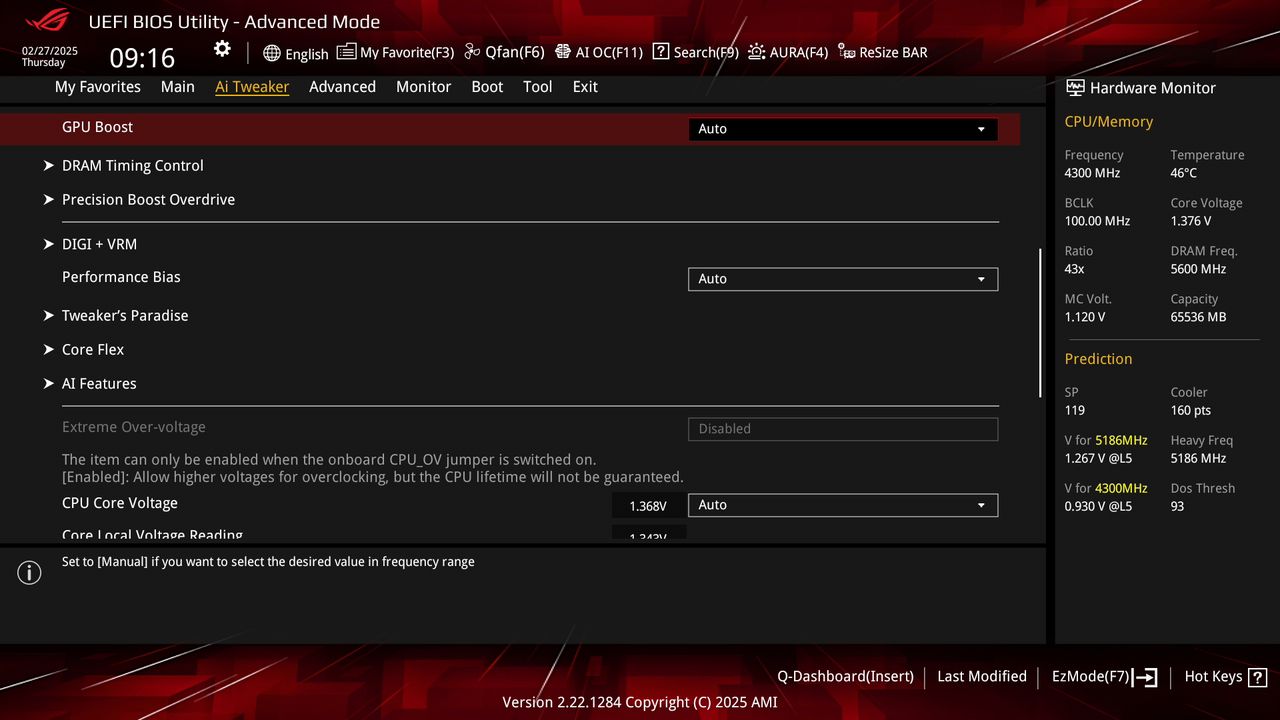This screenshot has width=1280, height=720.
Task: Open the Performance Bias dropdown
Action: (843, 279)
